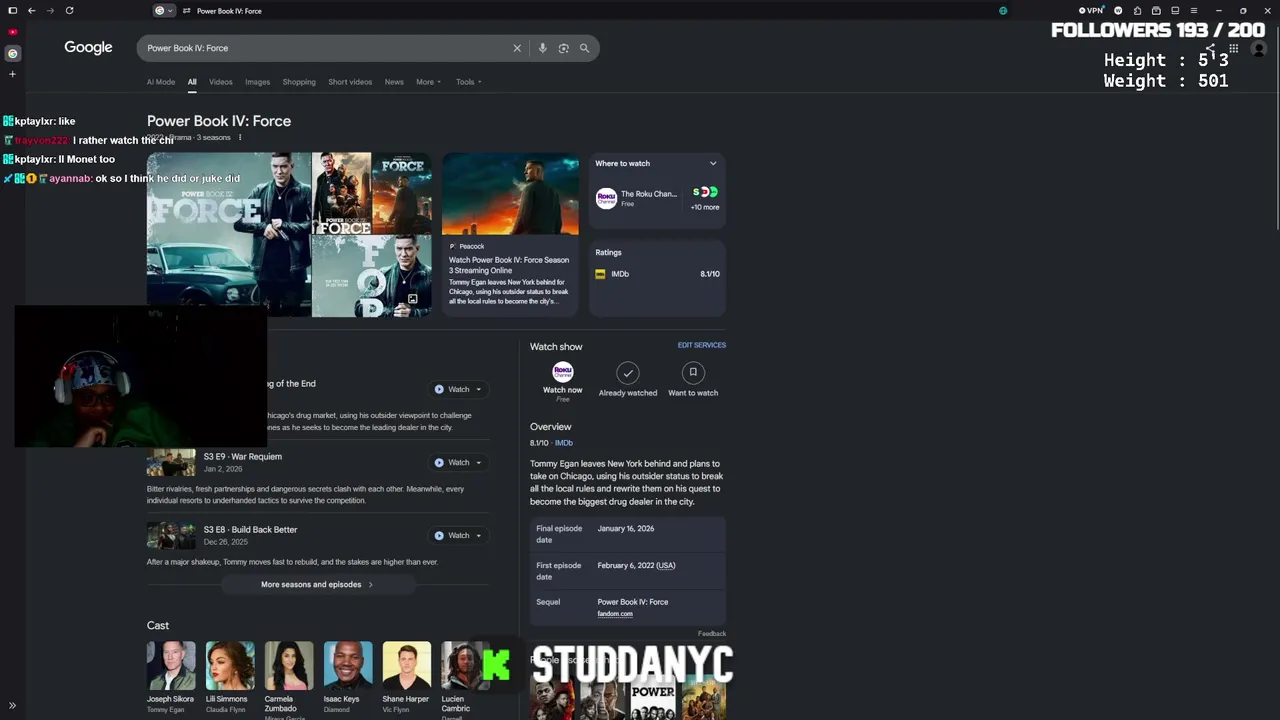Screen dimensions: 1280x720
Task: Switch to the AI Mode tab
Action: click(x=161, y=82)
